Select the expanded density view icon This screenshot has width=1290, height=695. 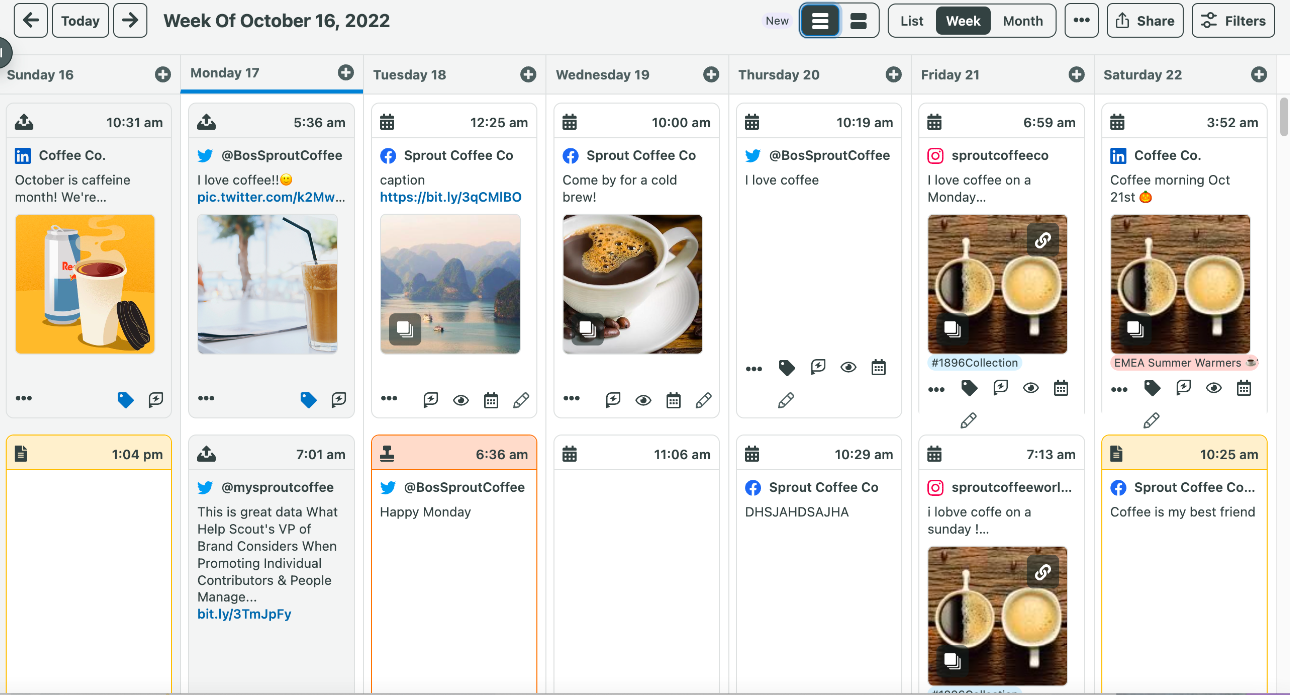pos(858,21)
